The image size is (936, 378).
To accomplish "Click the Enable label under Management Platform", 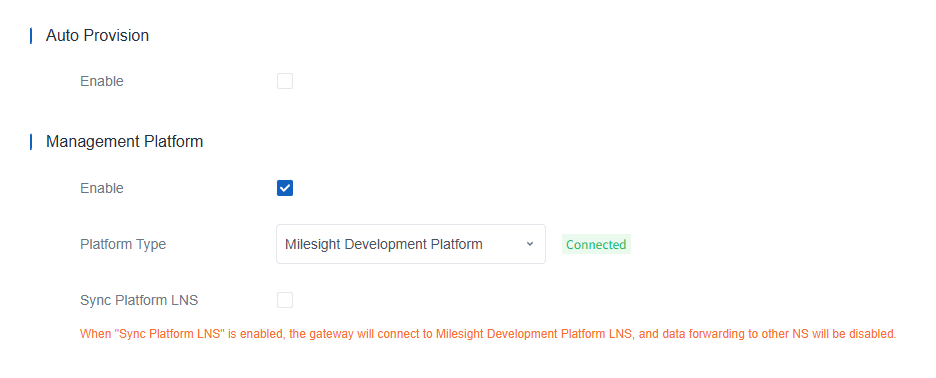I will pos(102,188).
